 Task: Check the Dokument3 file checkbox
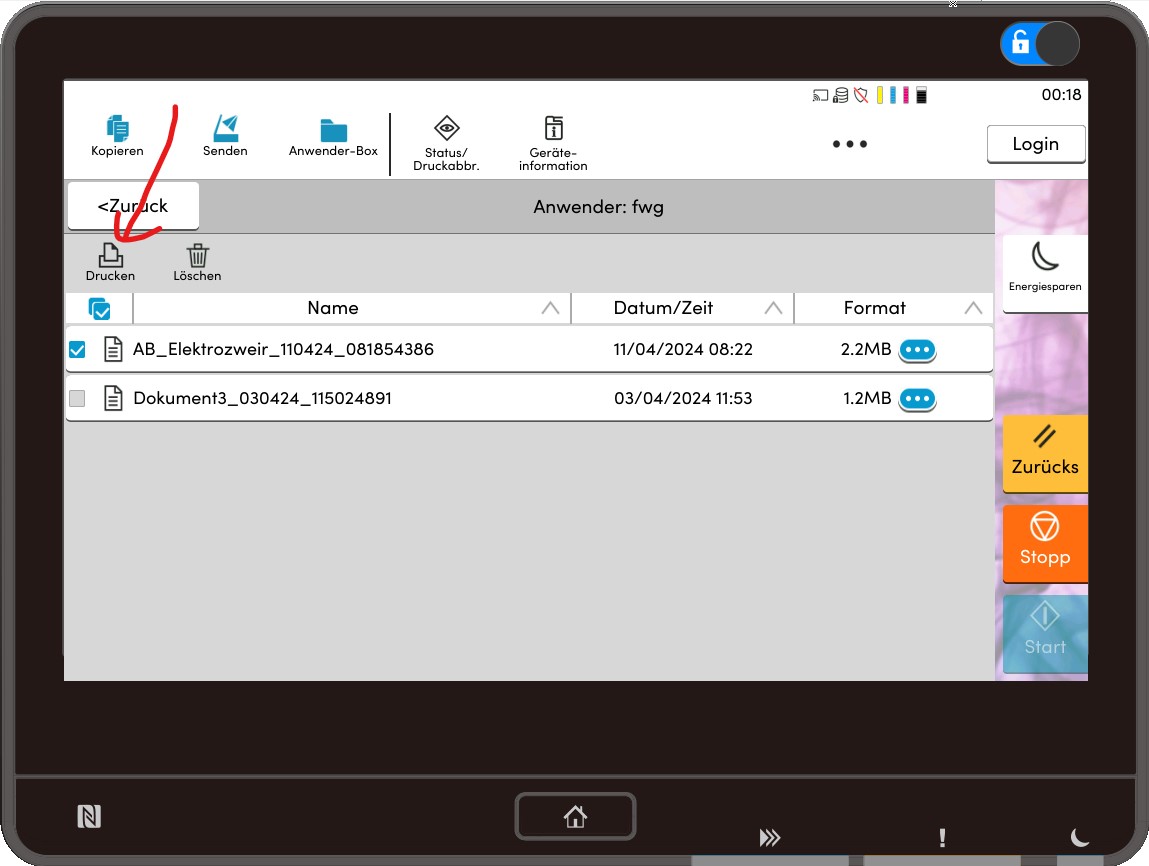point(77,399)
